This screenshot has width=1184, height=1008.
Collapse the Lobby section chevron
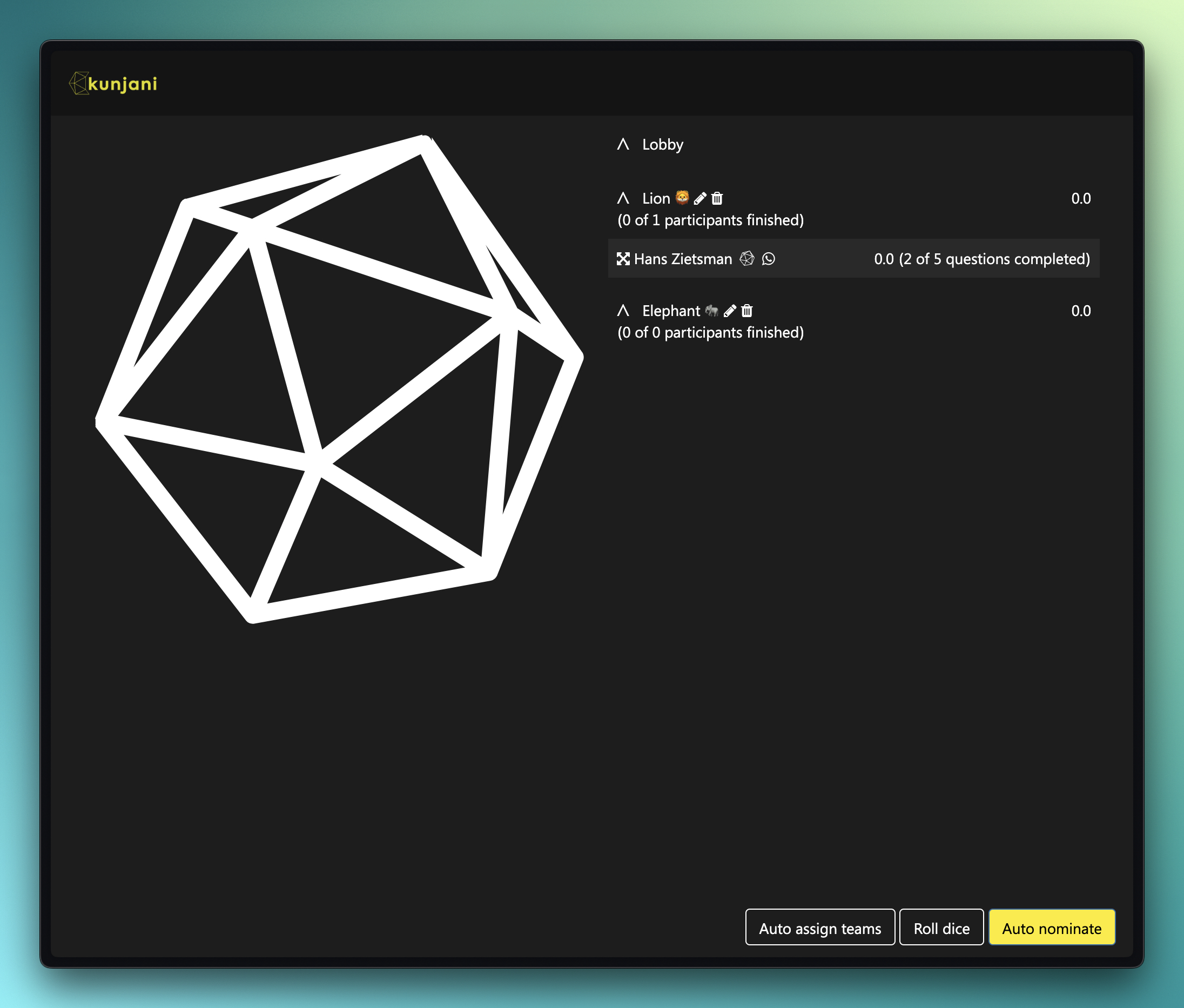[x=623, y=144]
